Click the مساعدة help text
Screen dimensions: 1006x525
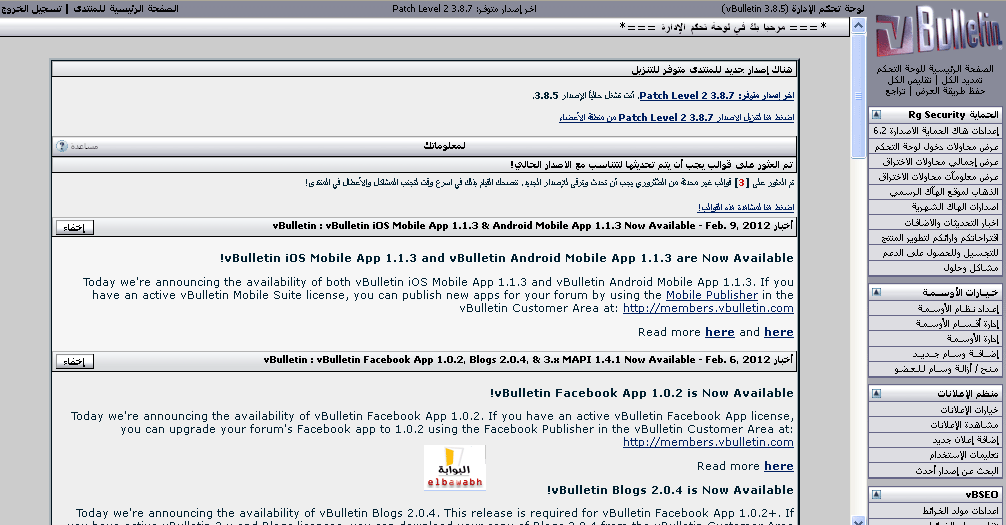(84, 146)
